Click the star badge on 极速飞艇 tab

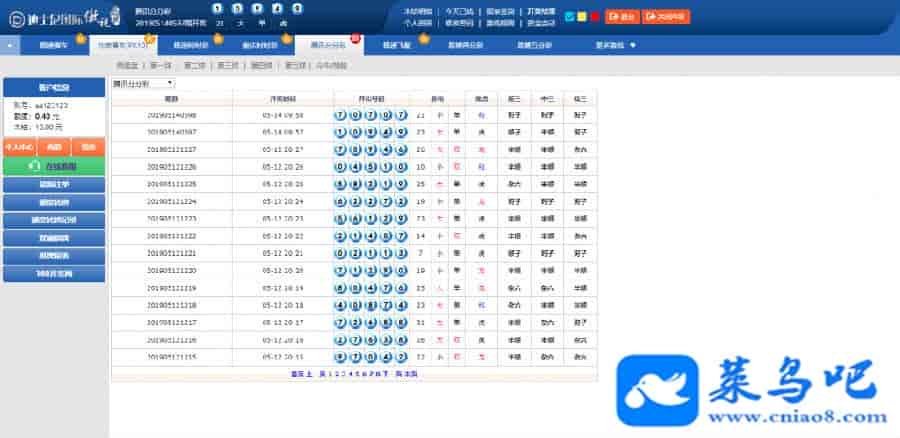(x=423, y=39)
